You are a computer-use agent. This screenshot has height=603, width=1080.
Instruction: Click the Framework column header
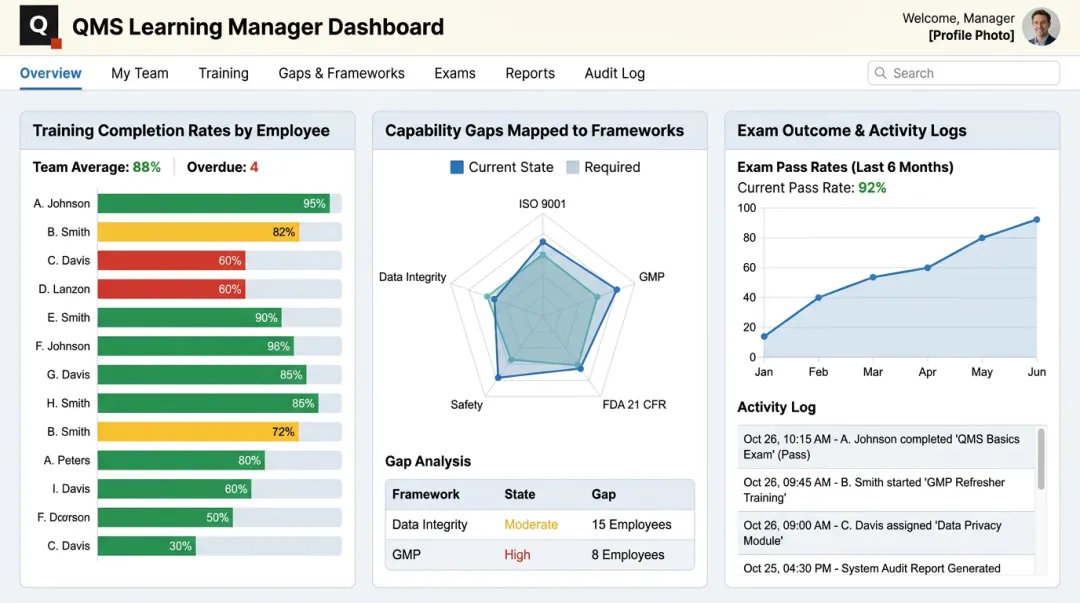click(426, 494)
